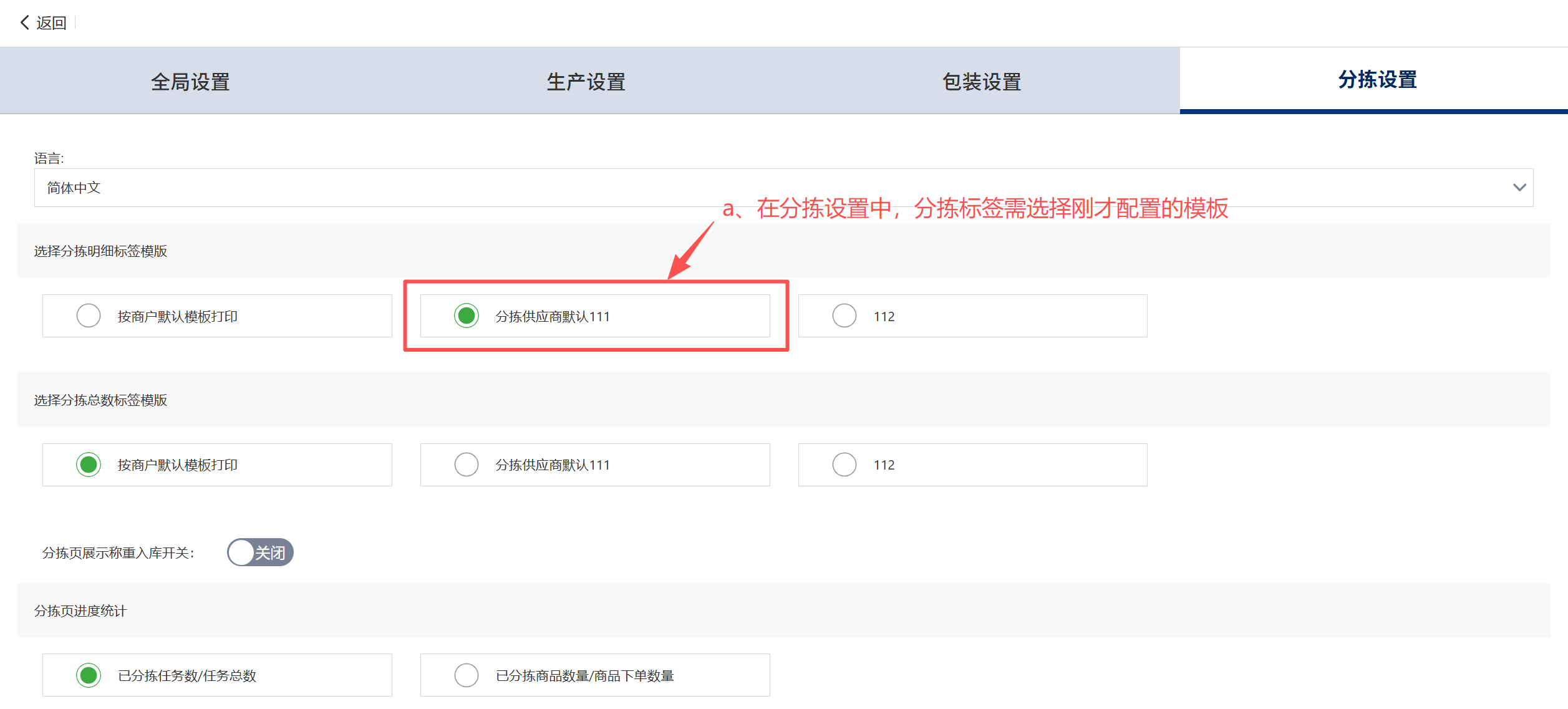The width and height of the screenshot is (1568, 709).
Task: Select 按商户默认模板打印 for detail label template
Action: (89, 316)
